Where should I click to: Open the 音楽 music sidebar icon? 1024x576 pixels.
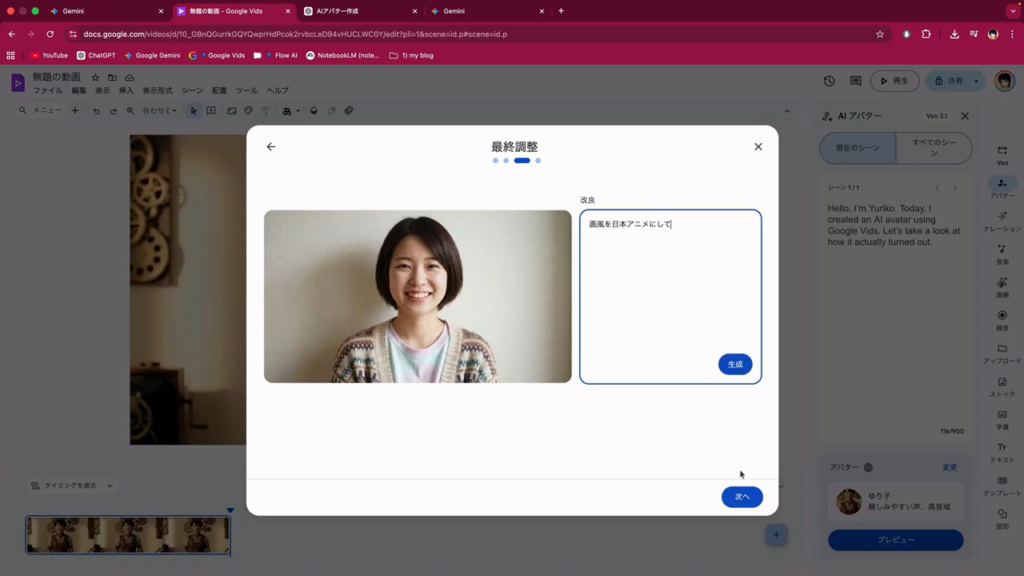tap(1002, 253)
